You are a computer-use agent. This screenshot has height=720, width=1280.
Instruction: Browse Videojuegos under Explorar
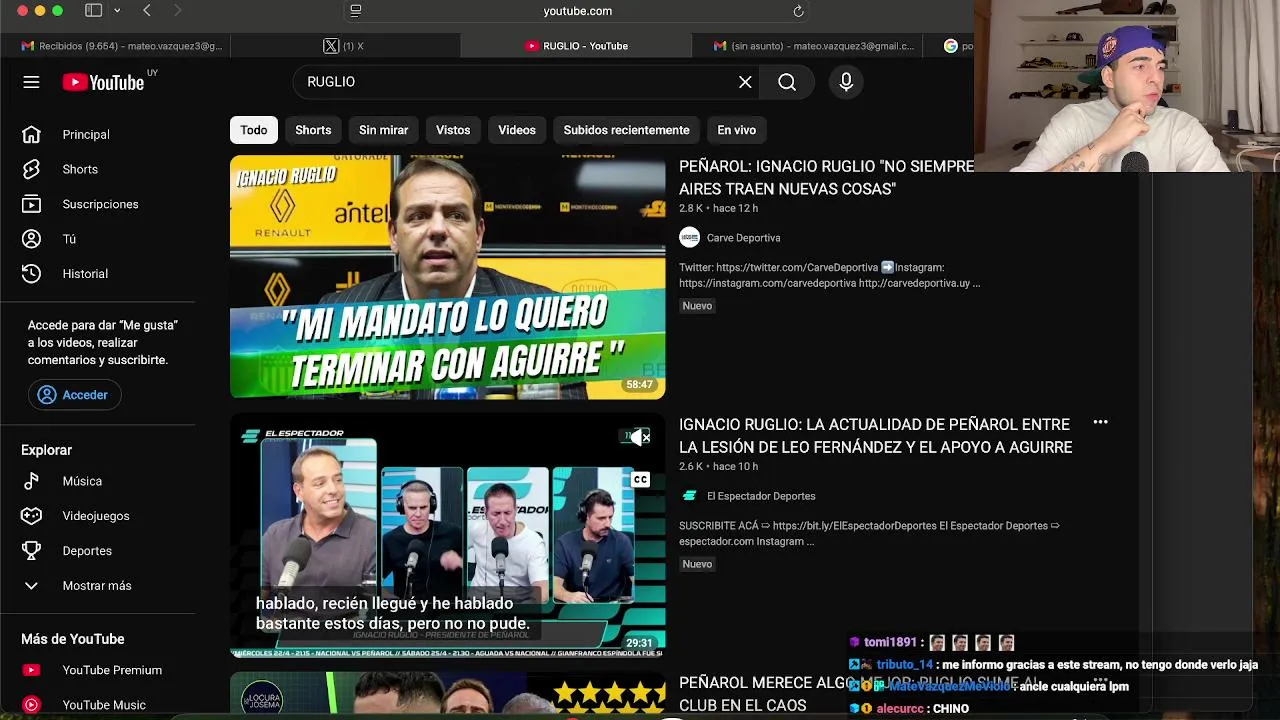pyautogui.click(x=98, y=516)
